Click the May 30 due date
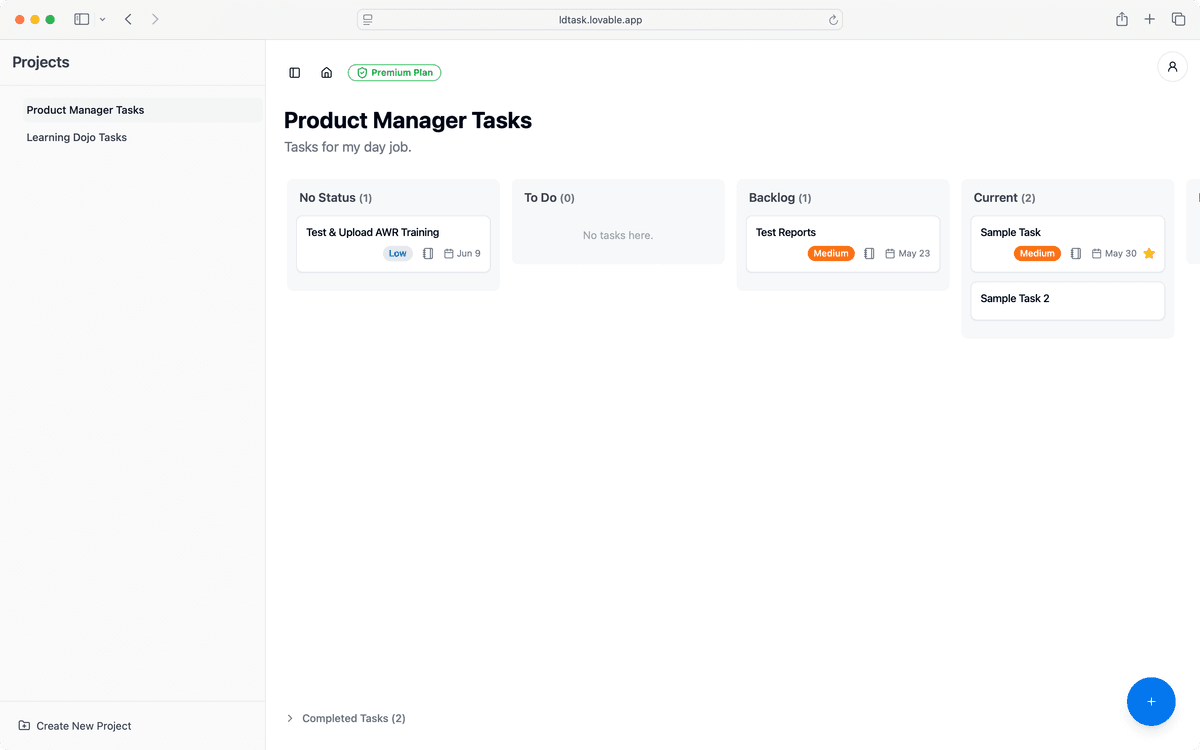 [x=1114, y=254]
